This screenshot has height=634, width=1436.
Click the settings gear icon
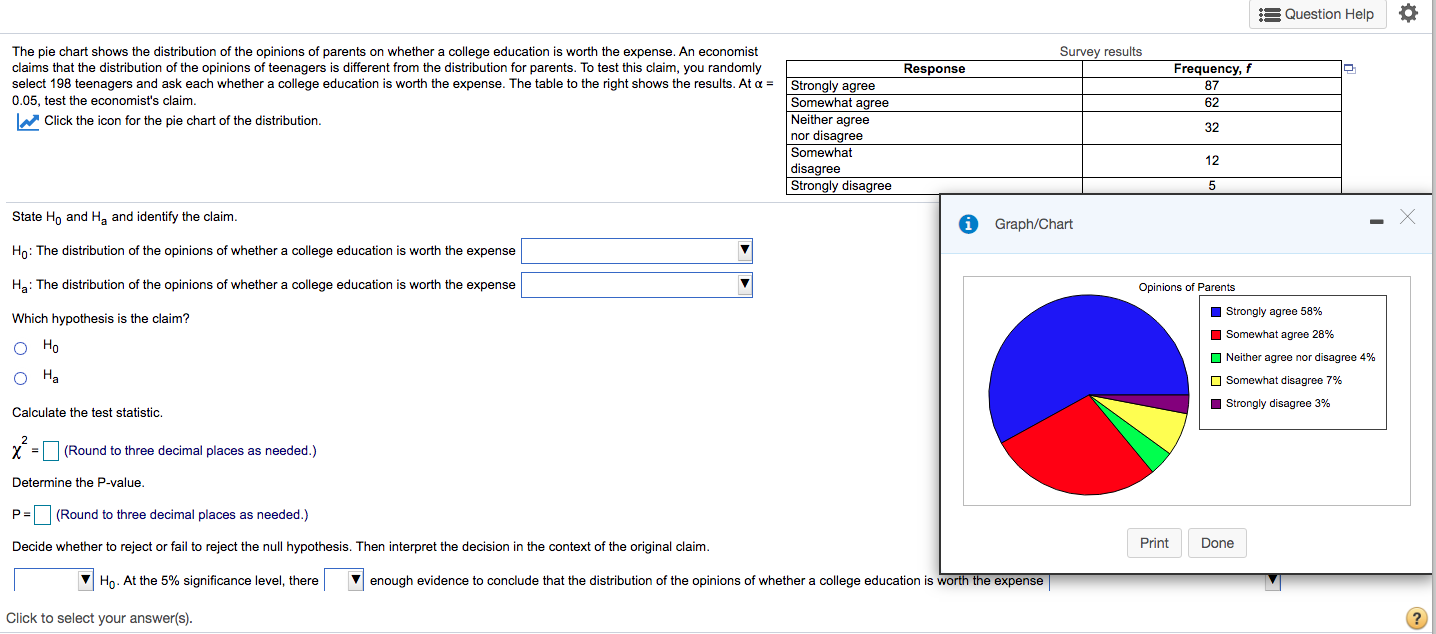click(x=1408, y=13)
